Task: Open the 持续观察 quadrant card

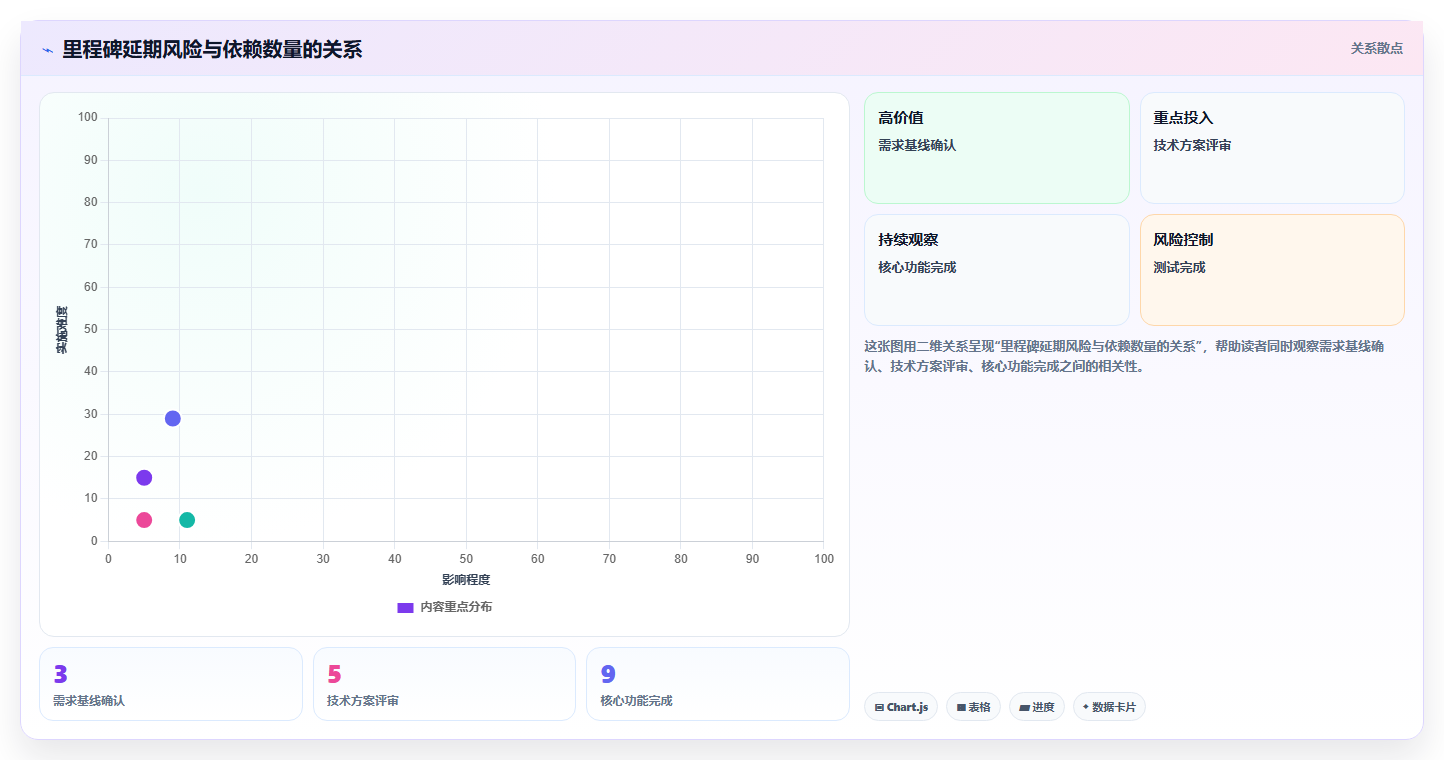Action: coord(996,270)
